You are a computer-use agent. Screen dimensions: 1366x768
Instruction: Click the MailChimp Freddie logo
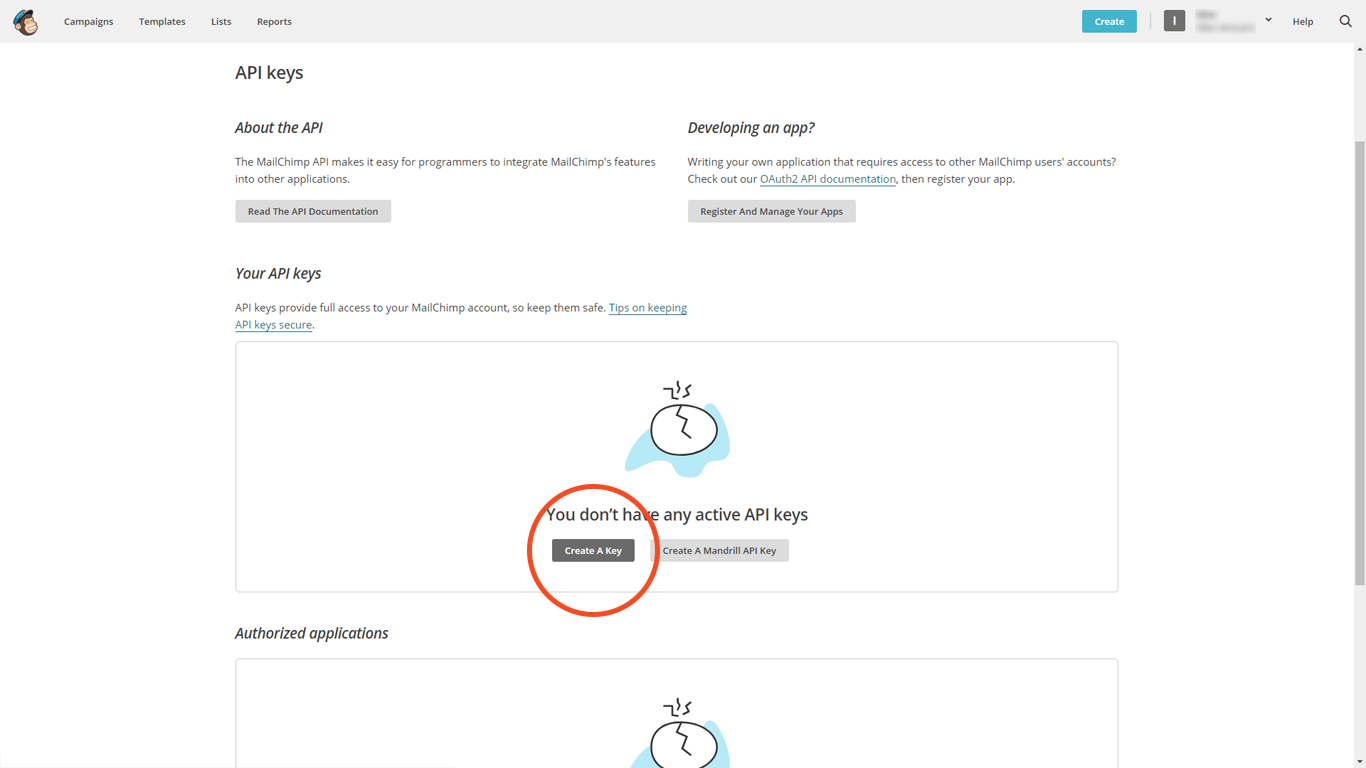click(x=25, y=21)
